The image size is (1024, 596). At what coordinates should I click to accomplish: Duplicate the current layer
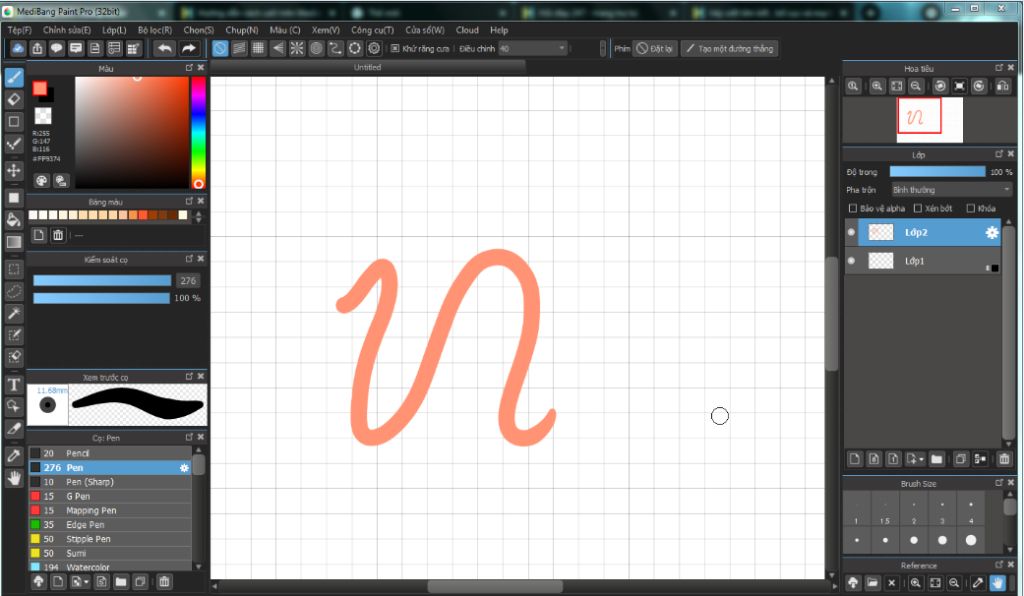pos(960,459)
